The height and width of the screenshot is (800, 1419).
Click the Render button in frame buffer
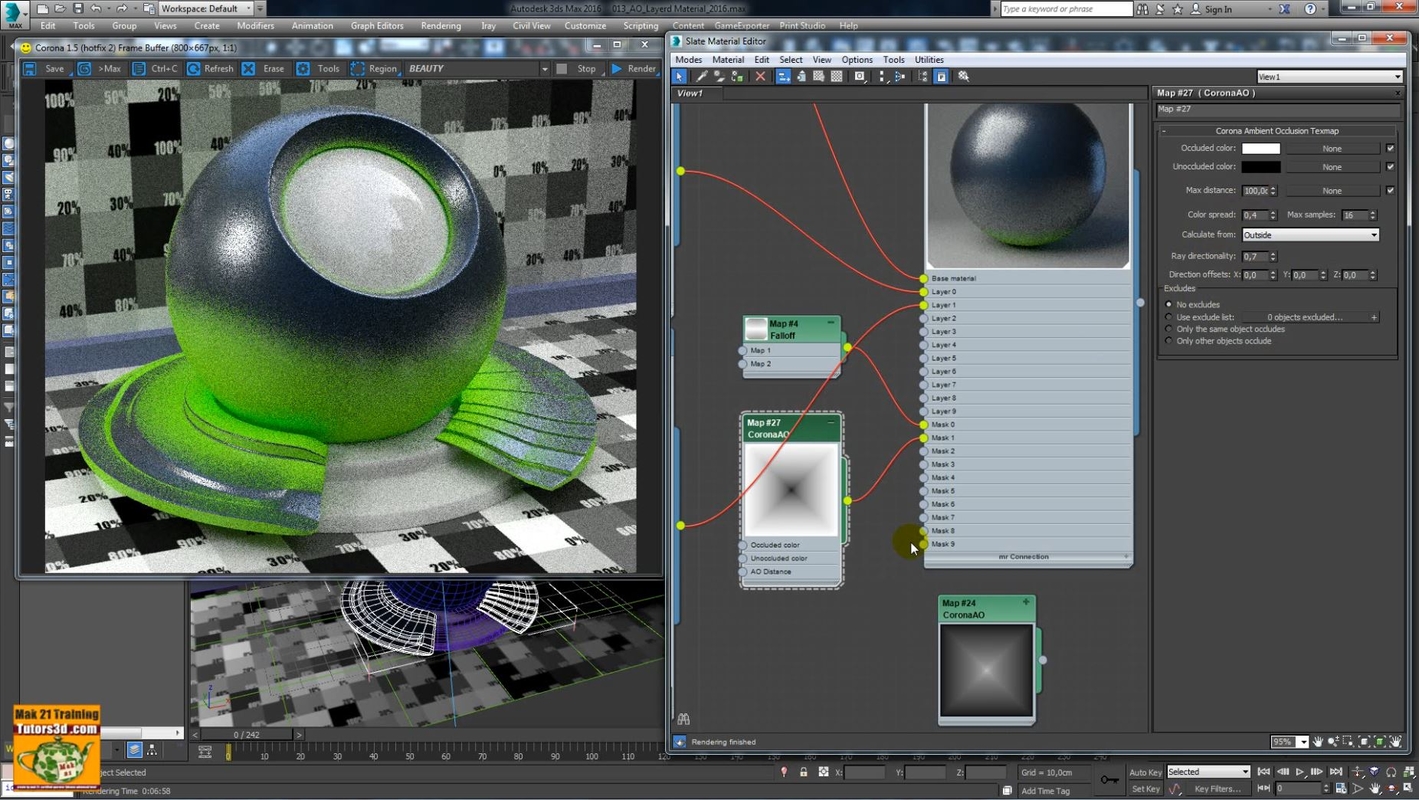pos(633,69)
